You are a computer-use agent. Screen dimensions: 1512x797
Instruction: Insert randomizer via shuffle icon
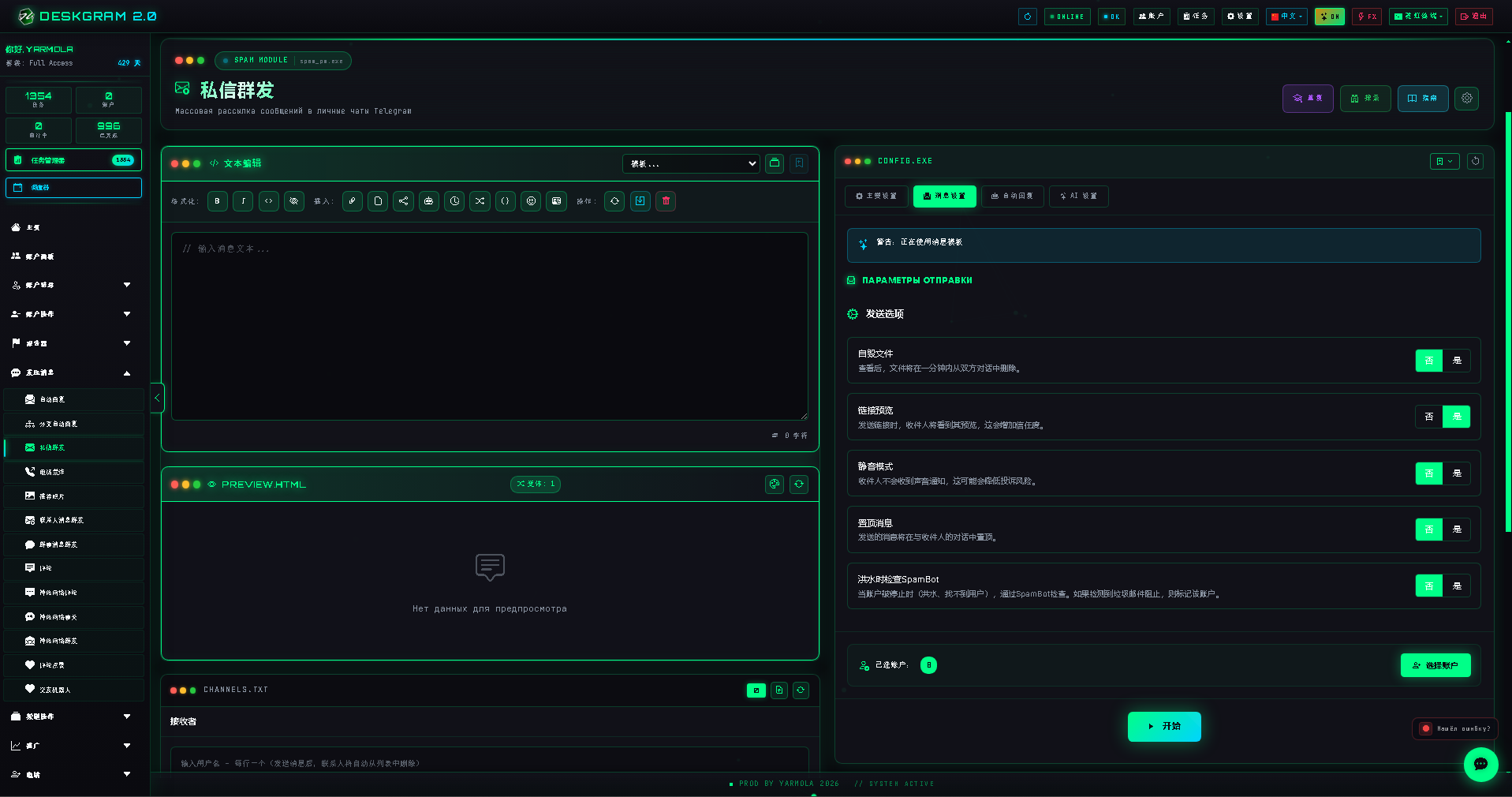click(480, 201)
